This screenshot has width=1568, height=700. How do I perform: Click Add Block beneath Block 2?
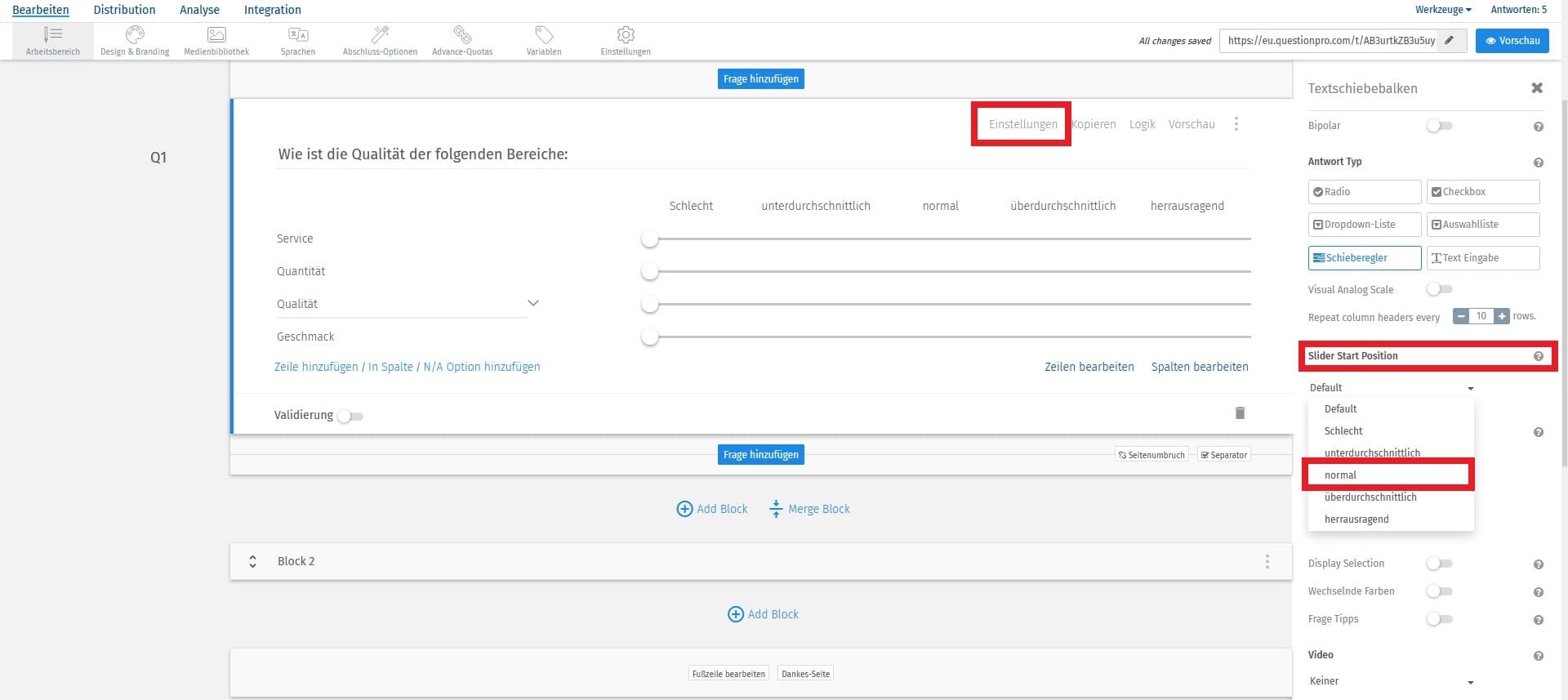click(x=763, y=614)
